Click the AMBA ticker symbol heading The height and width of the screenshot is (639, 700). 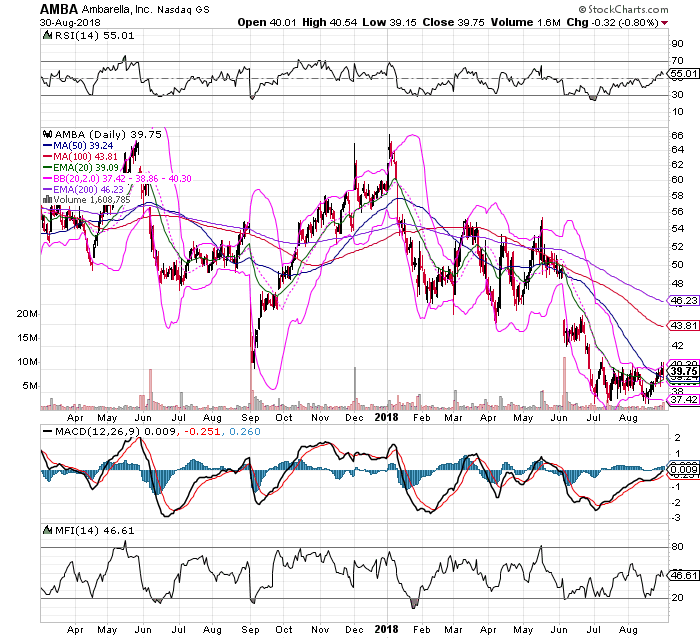tap(59, 9)
